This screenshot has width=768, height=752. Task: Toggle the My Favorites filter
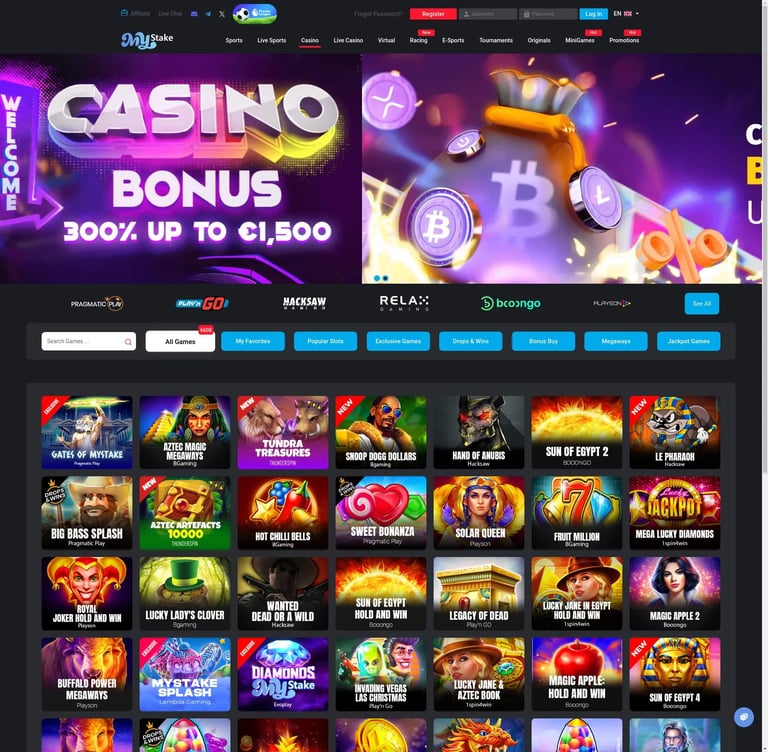[x=253, y=341]
